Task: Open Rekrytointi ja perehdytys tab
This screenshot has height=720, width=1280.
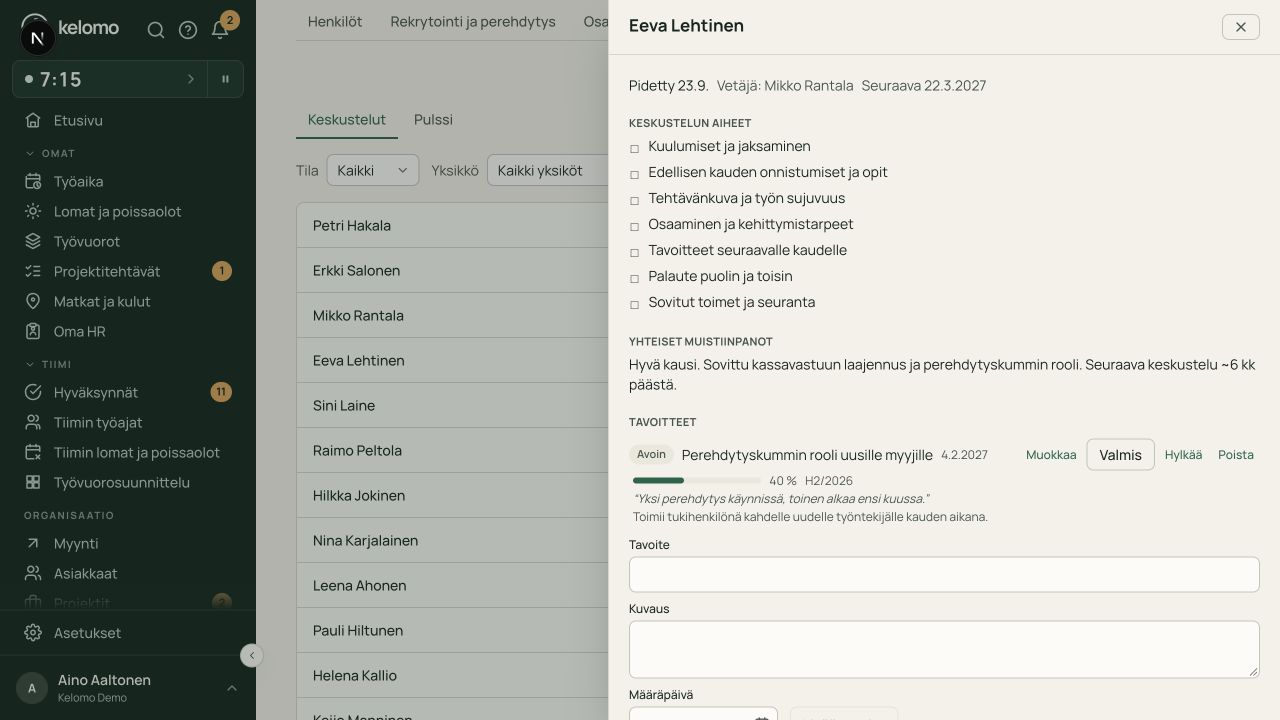Action: click(473, 21)
